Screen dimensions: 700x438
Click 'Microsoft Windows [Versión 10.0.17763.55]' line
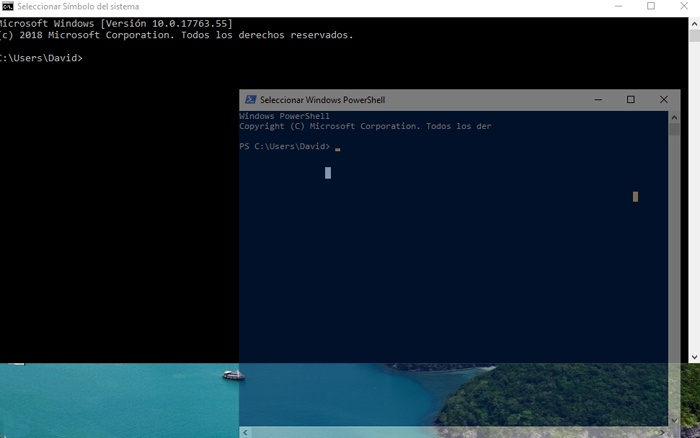(116, 24)
